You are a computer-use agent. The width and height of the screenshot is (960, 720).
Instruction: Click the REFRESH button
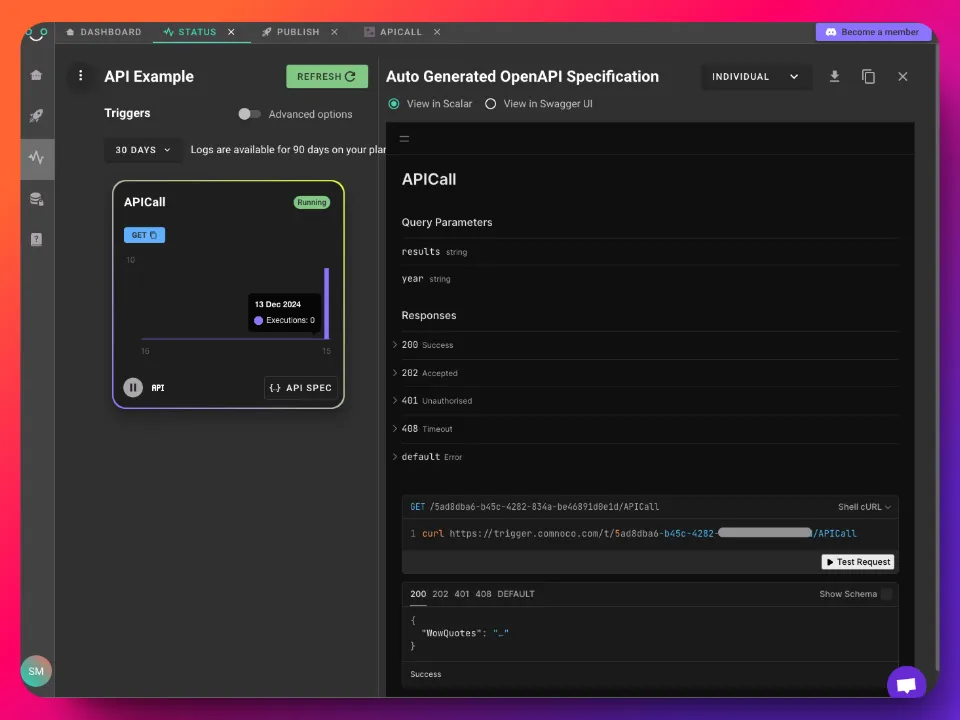pos(326,77)
